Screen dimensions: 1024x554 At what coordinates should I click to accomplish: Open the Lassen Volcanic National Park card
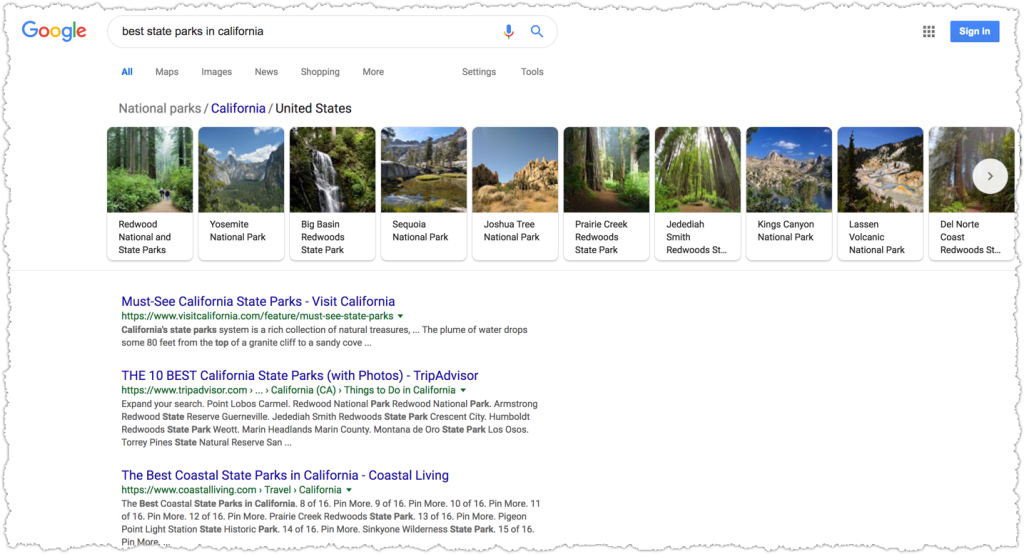click(880, 193)
